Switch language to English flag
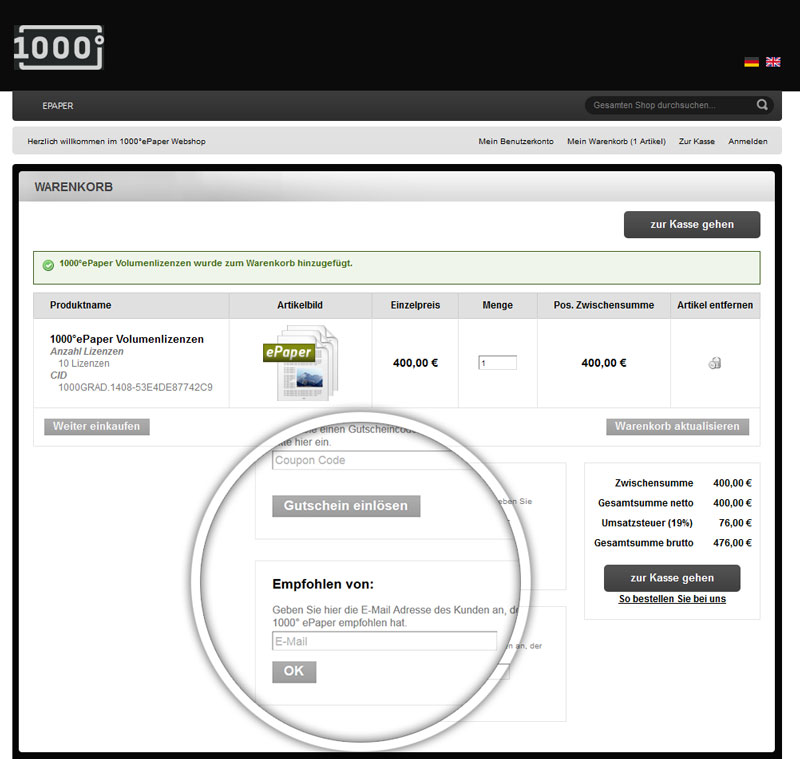800x759 pixels. [773, 62]
